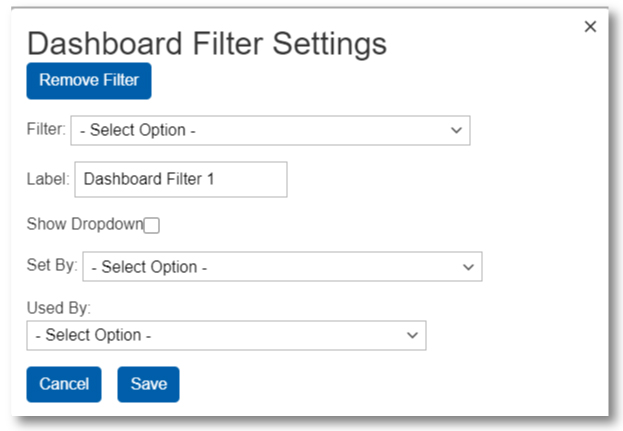The height and width of the screenshot is (431, 623).
Task: Click the "Label:" field label
Action: 47,180
